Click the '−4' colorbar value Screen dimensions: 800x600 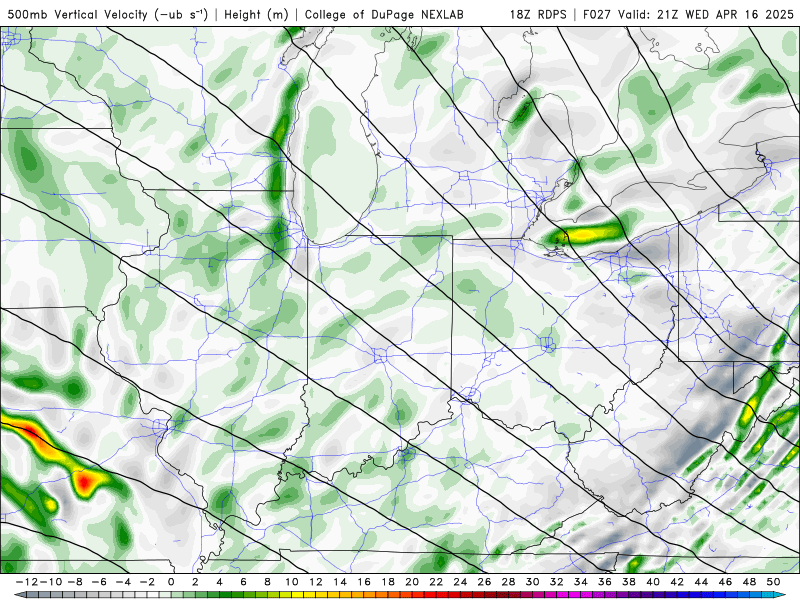point(122,582)
